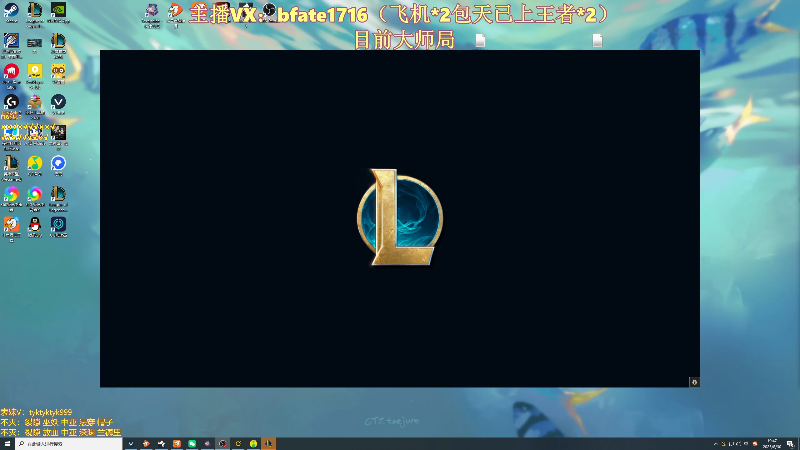Open the yellow C icon on taskbar
The image size is (800, 450).
(x=238, y=444)
